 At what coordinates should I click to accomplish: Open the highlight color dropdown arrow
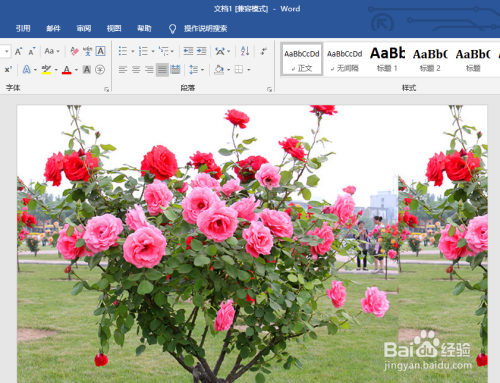[56, 70]
